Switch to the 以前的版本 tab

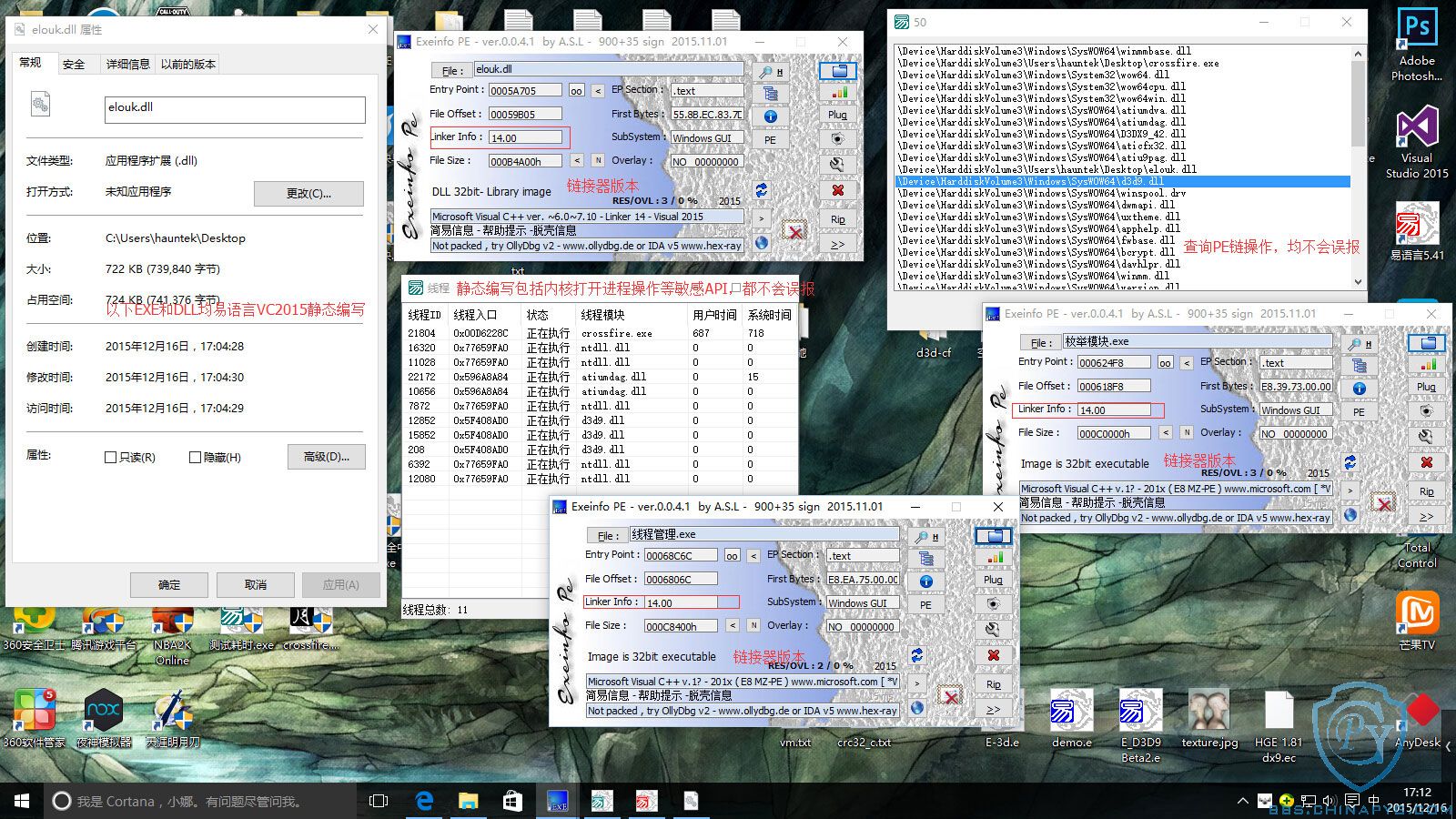(x=188, y=64)
